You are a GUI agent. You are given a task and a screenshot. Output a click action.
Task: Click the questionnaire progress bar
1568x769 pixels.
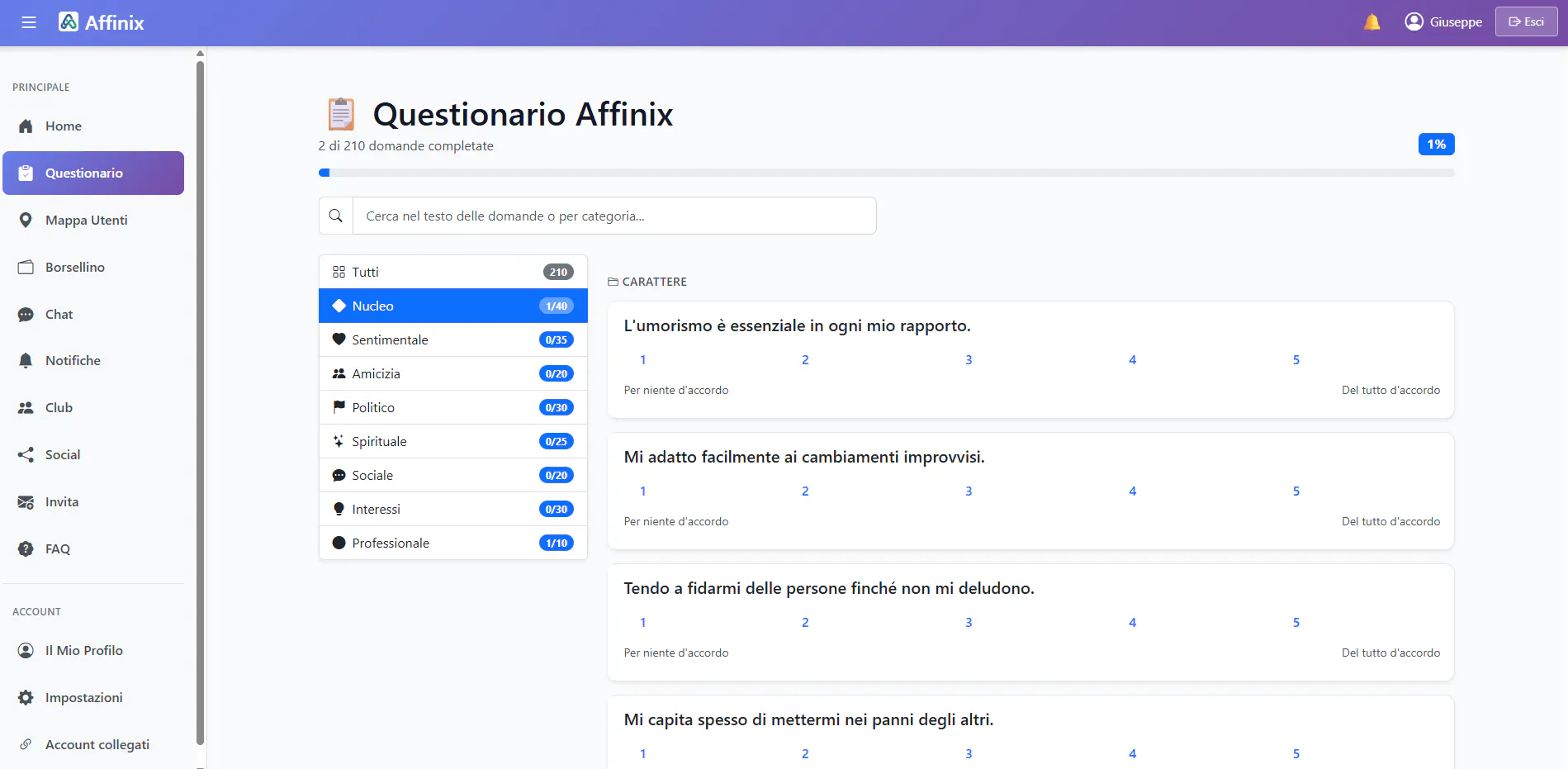pyautogui.click(x=886, y=173)
